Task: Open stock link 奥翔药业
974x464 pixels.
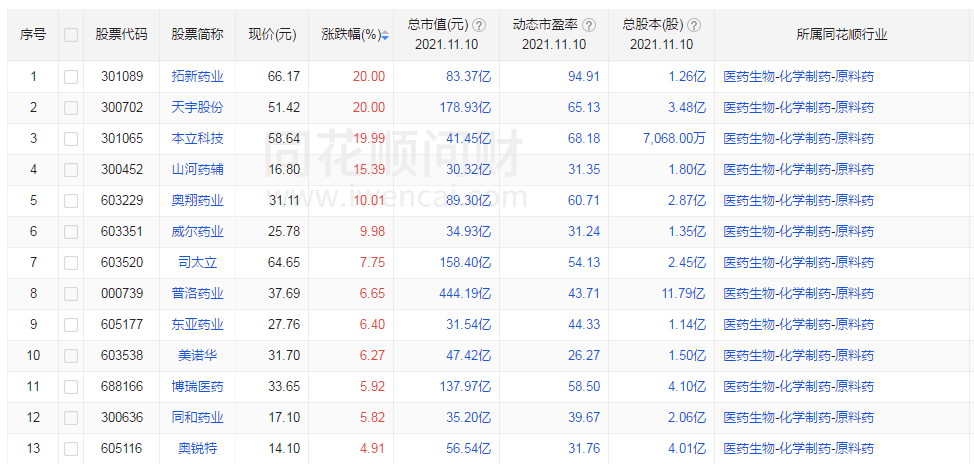Action: pos(198,201)
